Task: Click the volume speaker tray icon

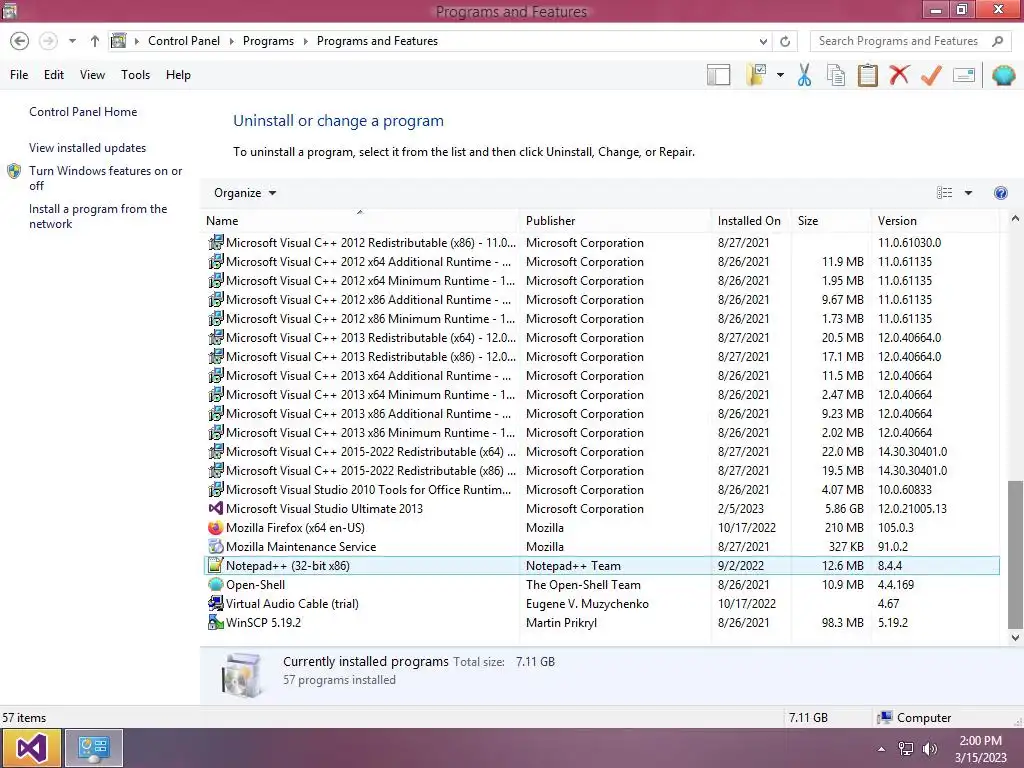Action: pyautogui.click(x=930, y=749)
